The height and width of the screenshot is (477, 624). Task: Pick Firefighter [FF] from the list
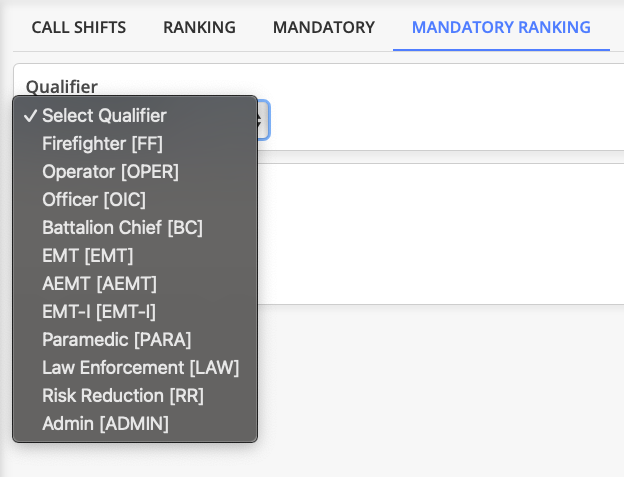[x=102, y=144]
